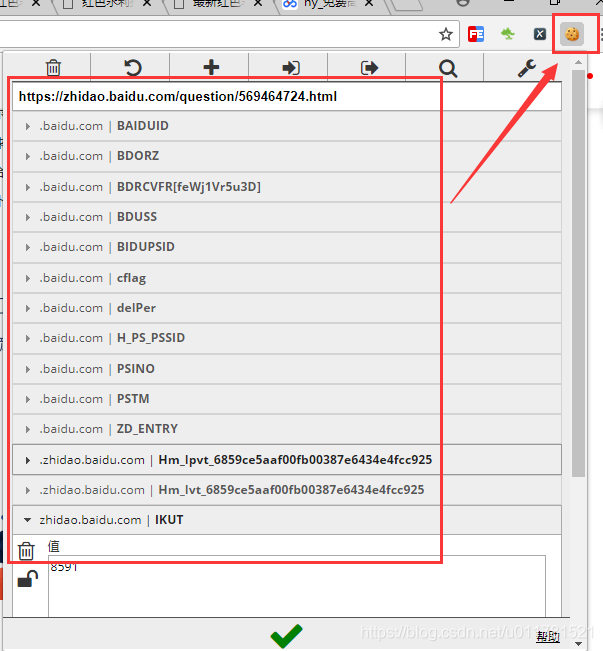
Task: Close the 最新红巴 browser tab
Action: [x=257, y=4]
